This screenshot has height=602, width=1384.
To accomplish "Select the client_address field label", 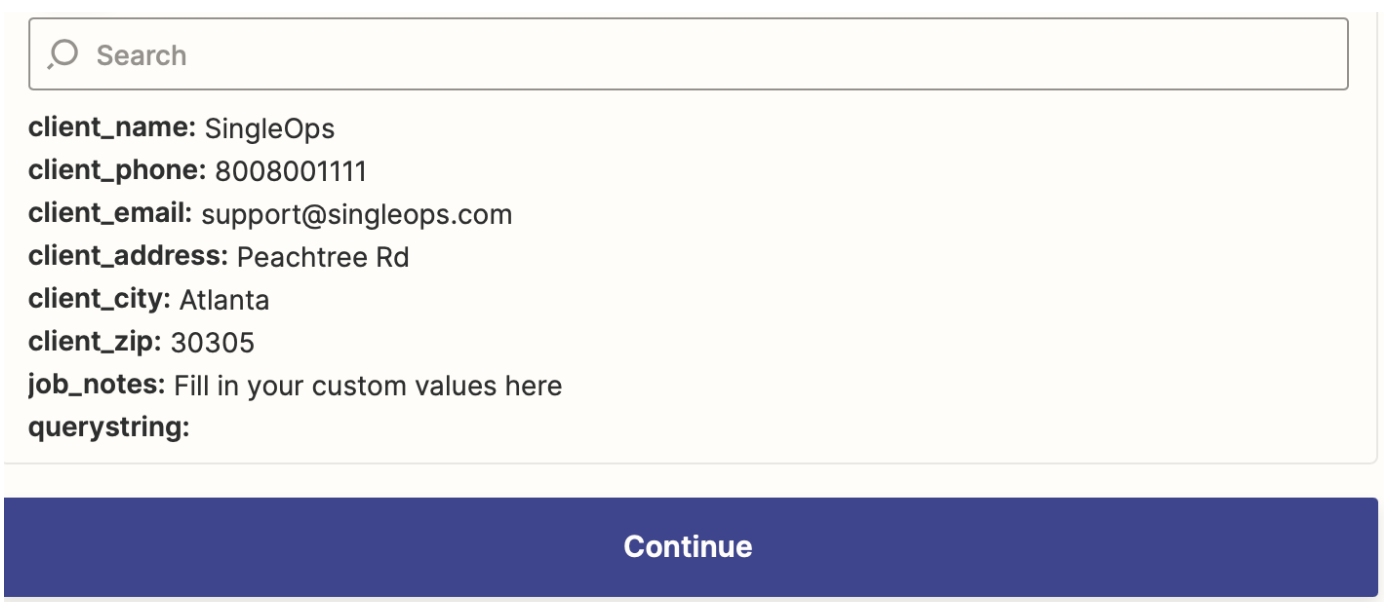I will [128, 257].
